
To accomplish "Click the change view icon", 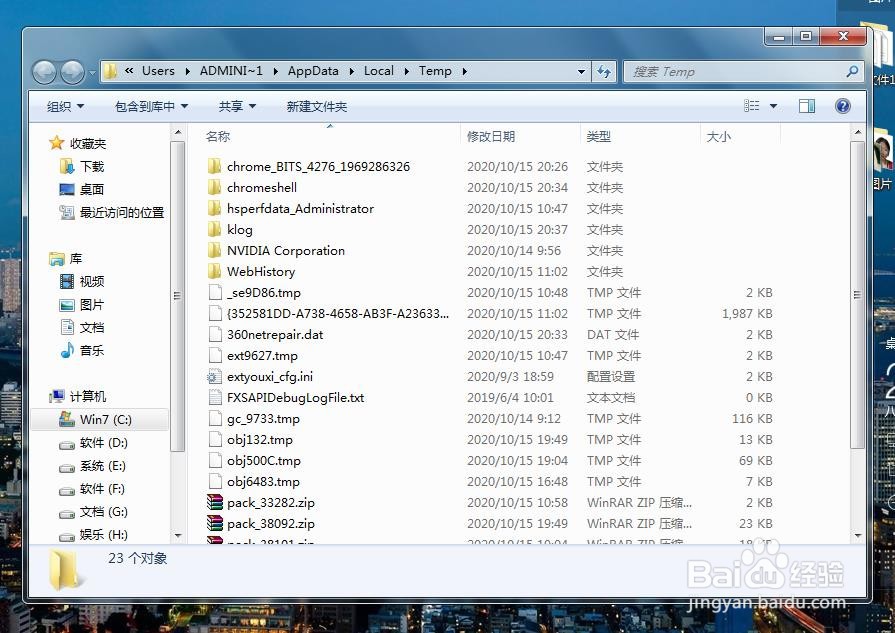I will tap(752, 106).
